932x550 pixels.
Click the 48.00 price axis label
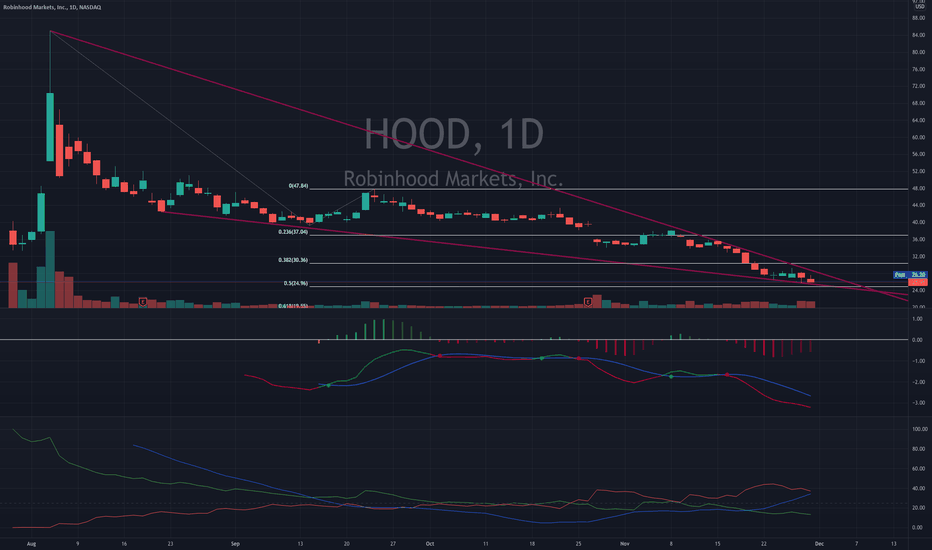pyautogui.click(x=918, y=188)
